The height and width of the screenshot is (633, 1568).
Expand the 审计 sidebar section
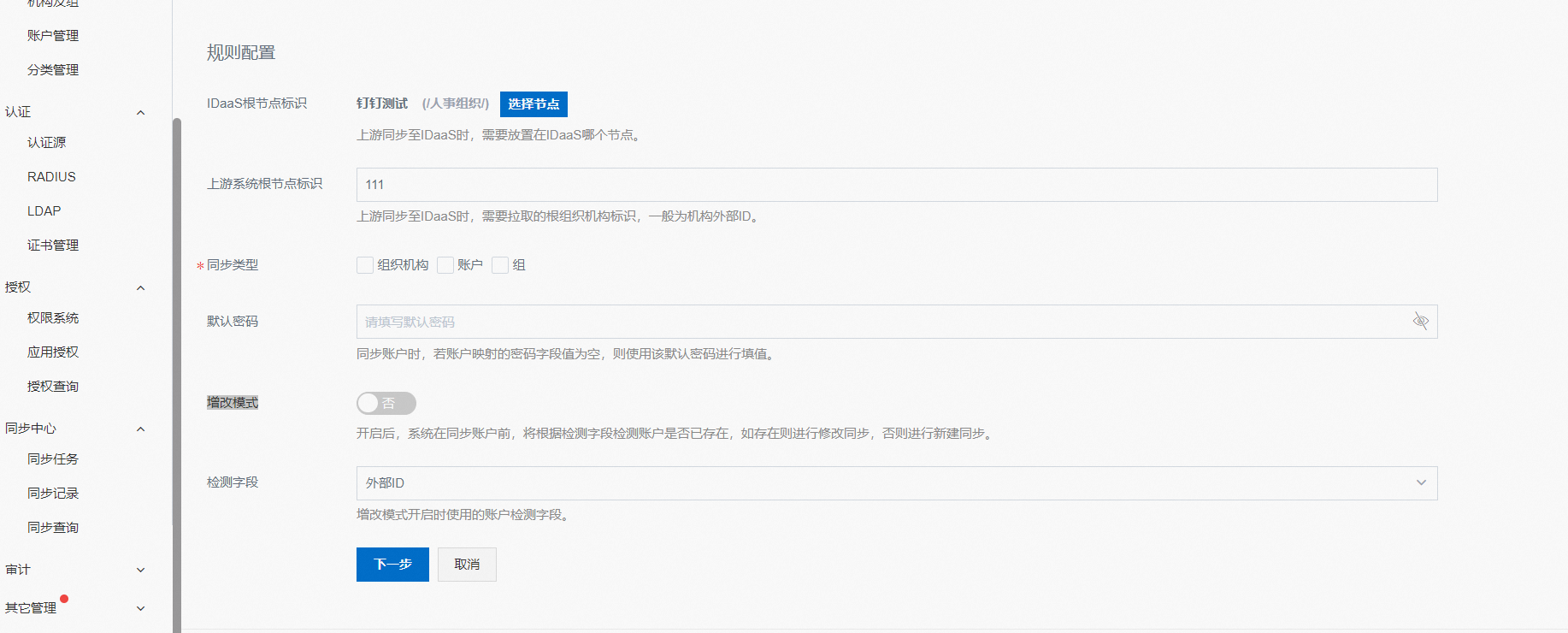(141, 571)
